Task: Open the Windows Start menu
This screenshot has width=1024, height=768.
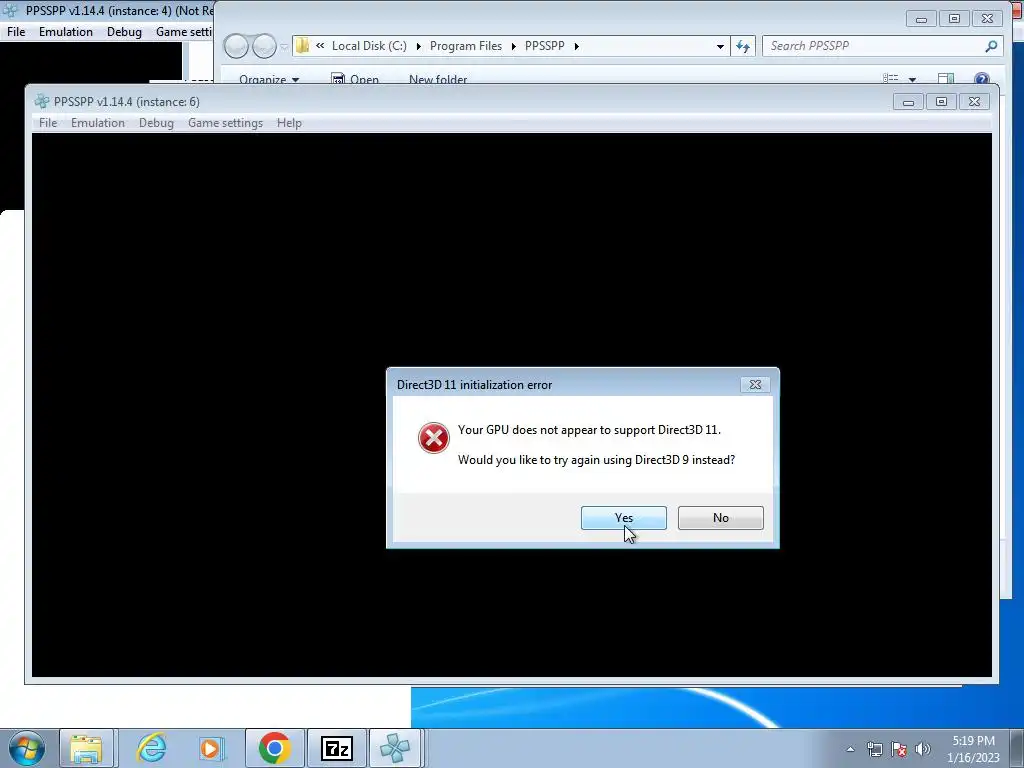Action: coord(27,748)
